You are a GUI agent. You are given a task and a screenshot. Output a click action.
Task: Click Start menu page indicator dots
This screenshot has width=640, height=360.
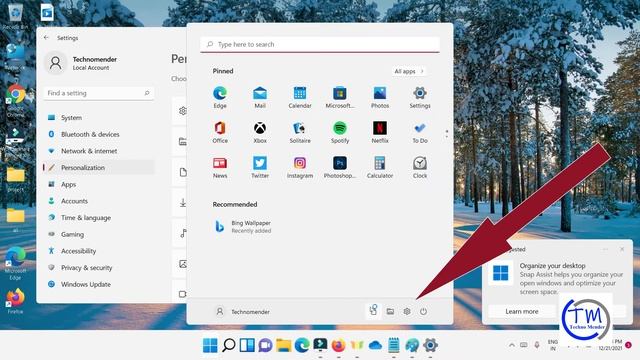[x=447, y=133]
